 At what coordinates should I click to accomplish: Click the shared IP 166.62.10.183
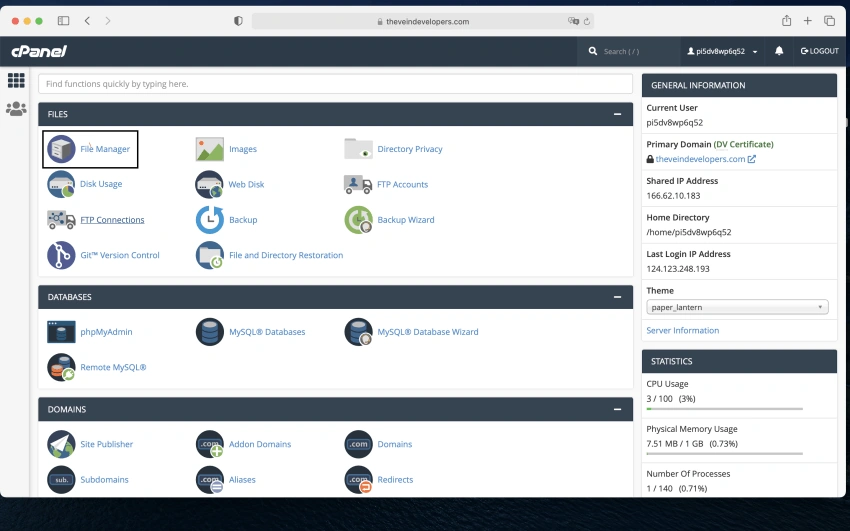(673, 196)
